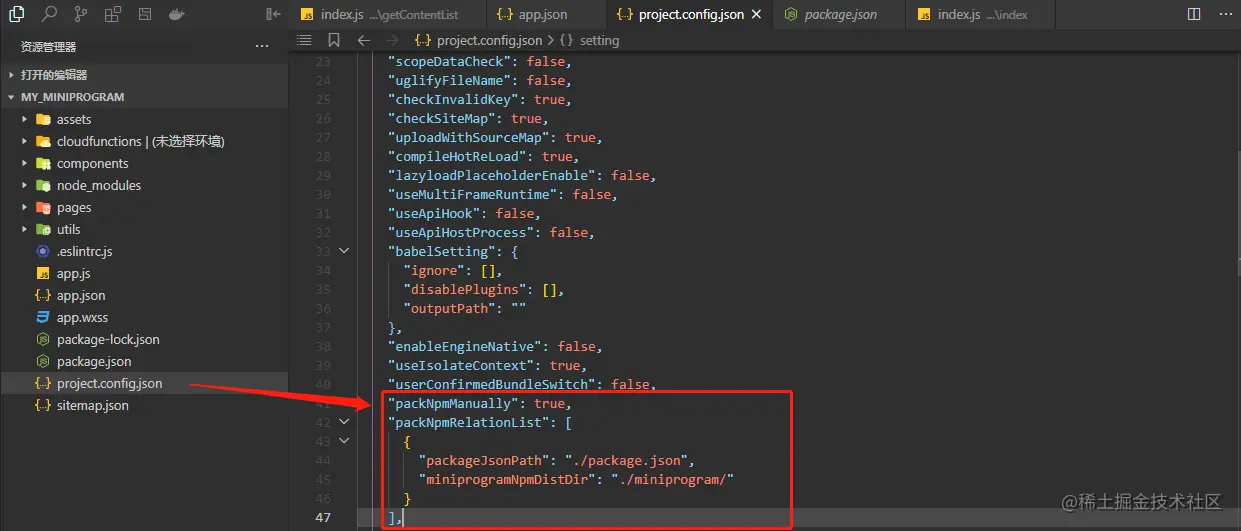
Task: Expand the utils folder
Action: [x=144, y=229]
